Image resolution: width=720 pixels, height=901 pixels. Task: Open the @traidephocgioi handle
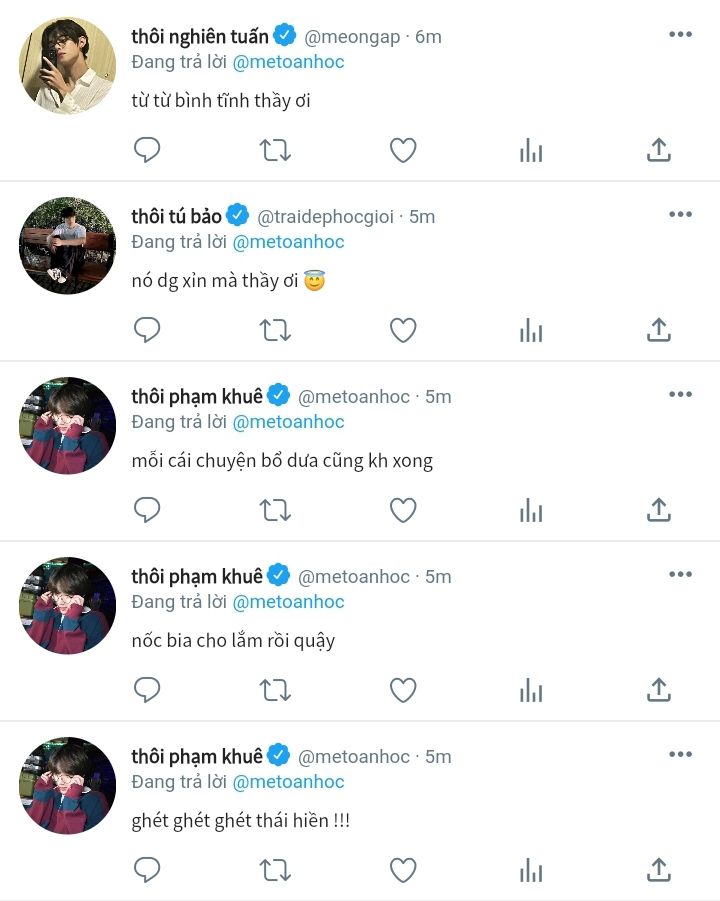(326, 217)
